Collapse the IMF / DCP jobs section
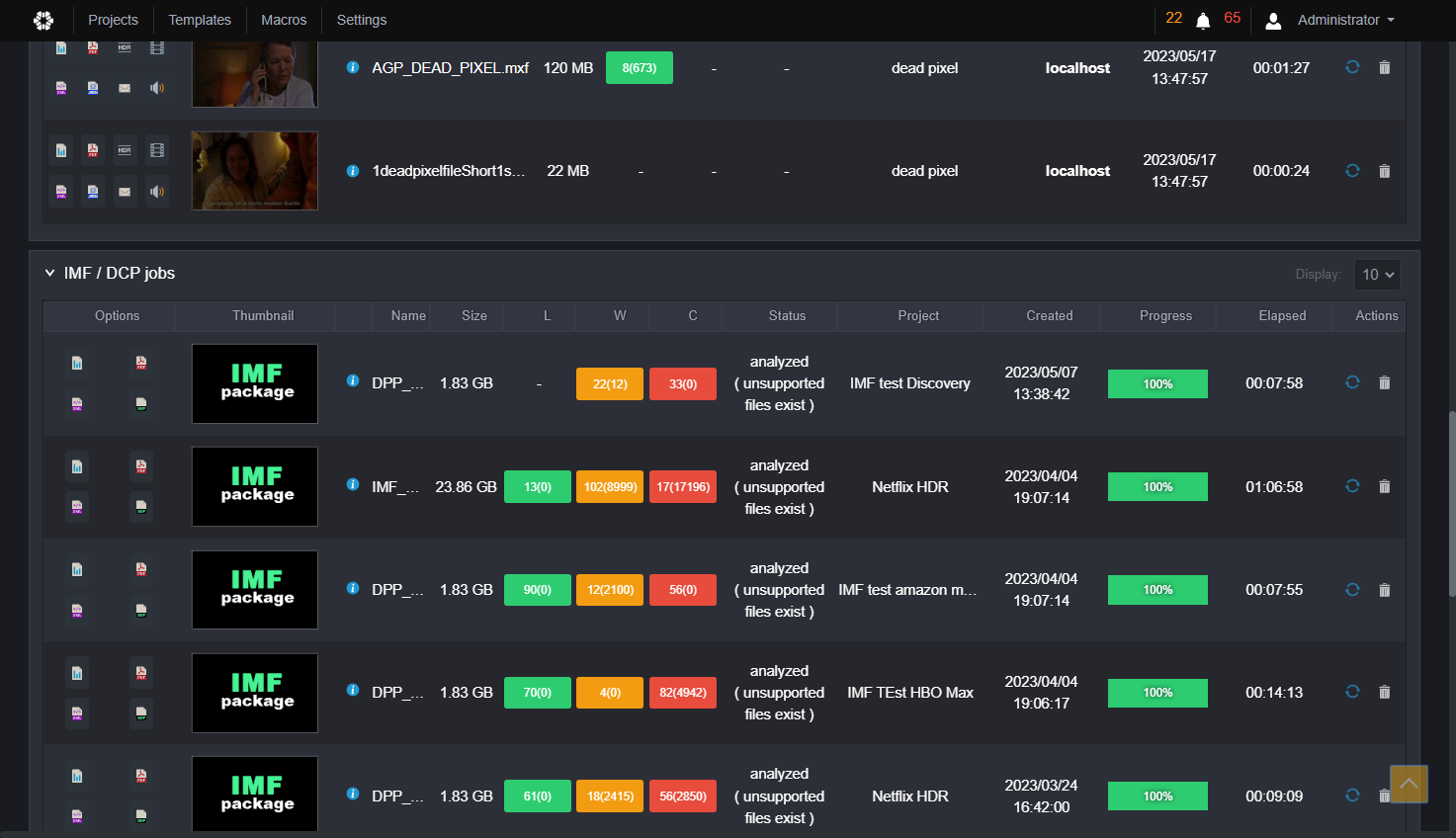Image resolution: width=1456 pixels, height=838 pixels. pos(49,273)
